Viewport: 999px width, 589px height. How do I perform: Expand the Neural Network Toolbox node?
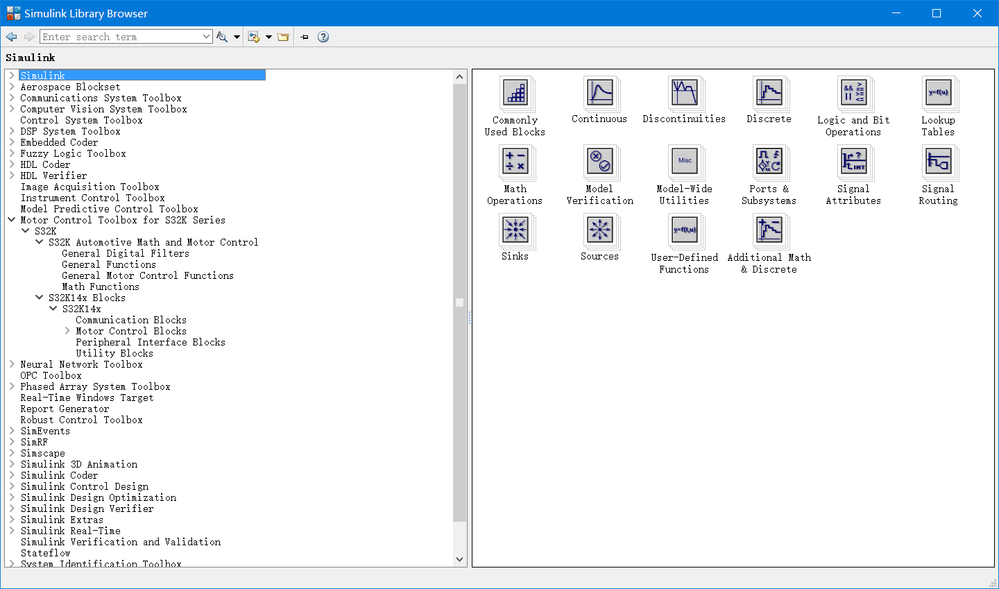coord(12,364)
